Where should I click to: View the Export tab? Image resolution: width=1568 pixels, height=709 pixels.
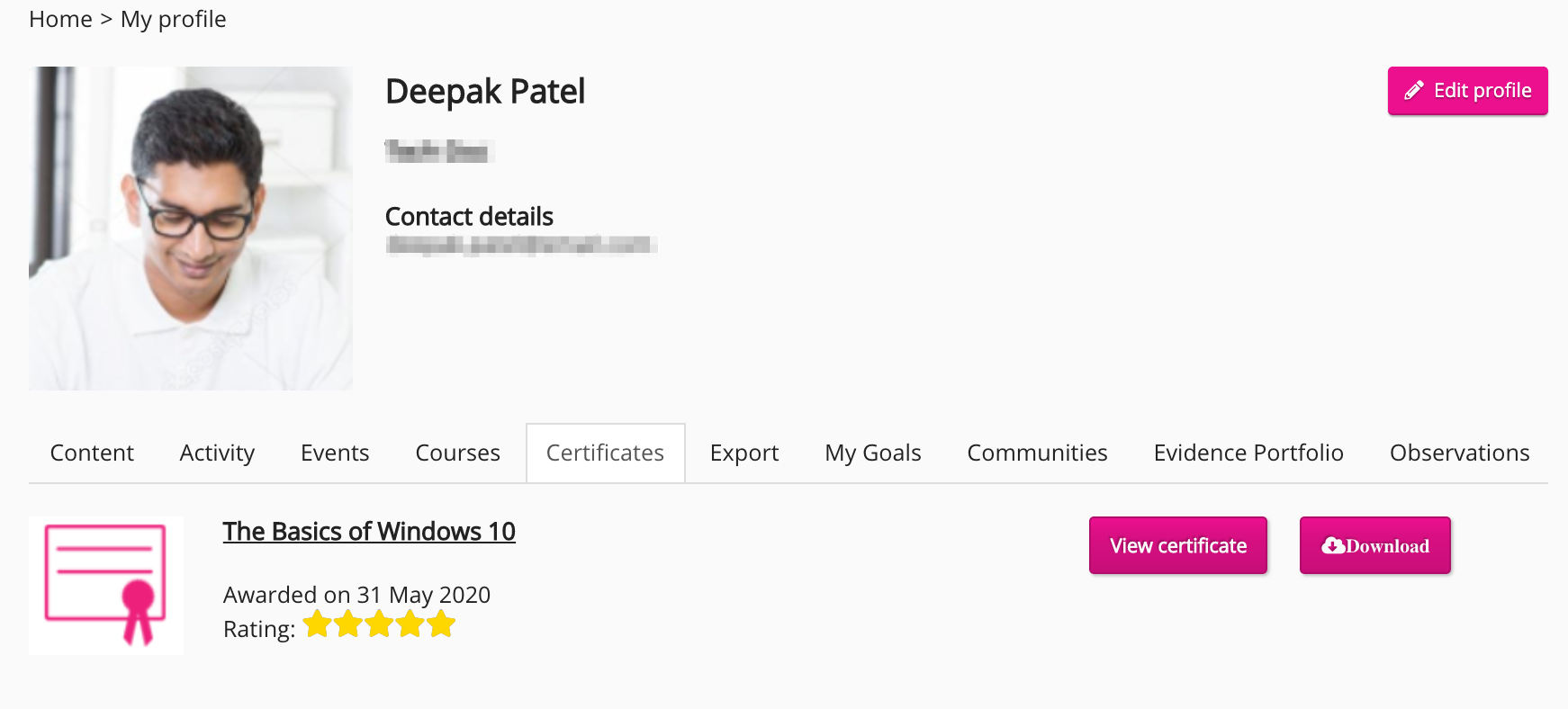[743, 453]
